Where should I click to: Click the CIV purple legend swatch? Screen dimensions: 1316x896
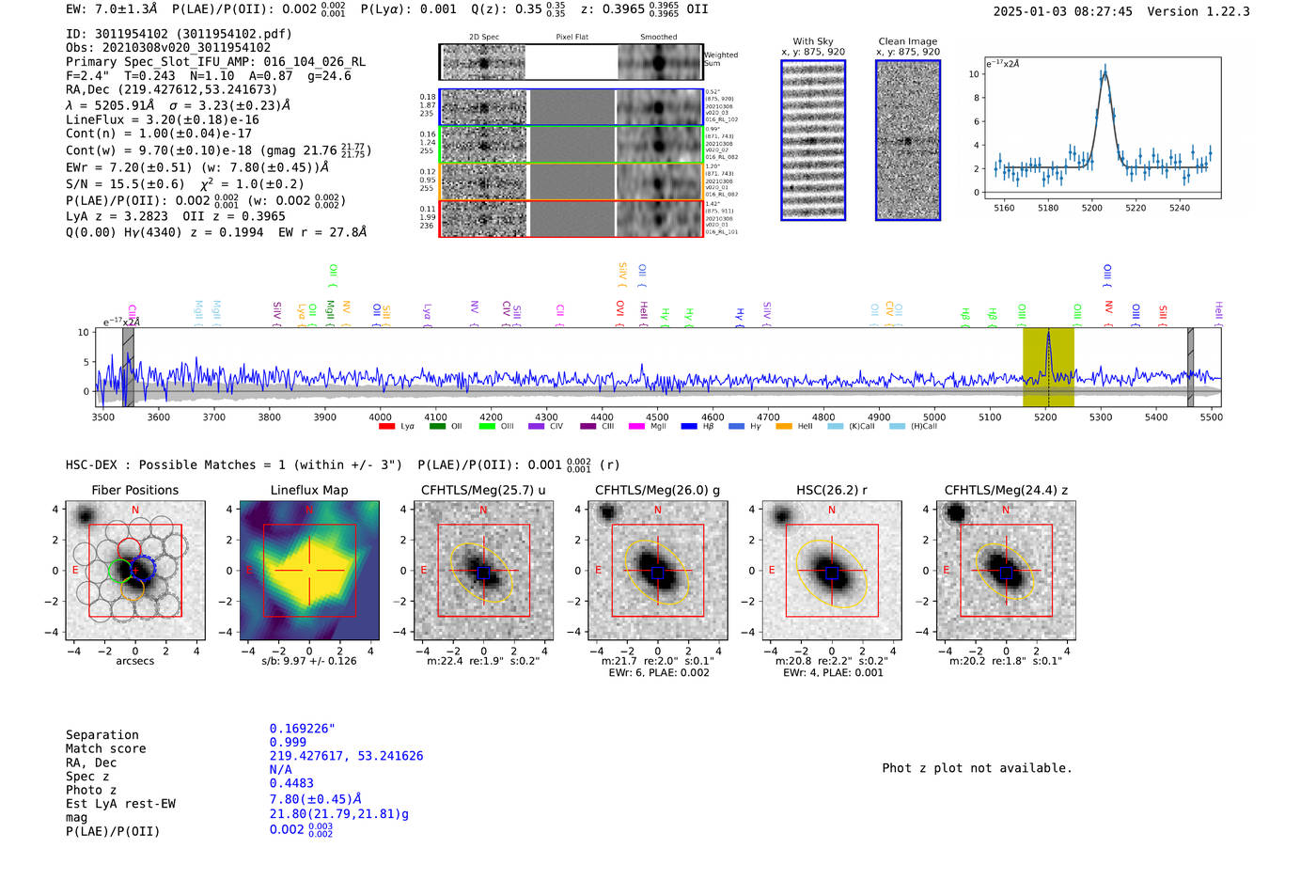click(537, 427)
